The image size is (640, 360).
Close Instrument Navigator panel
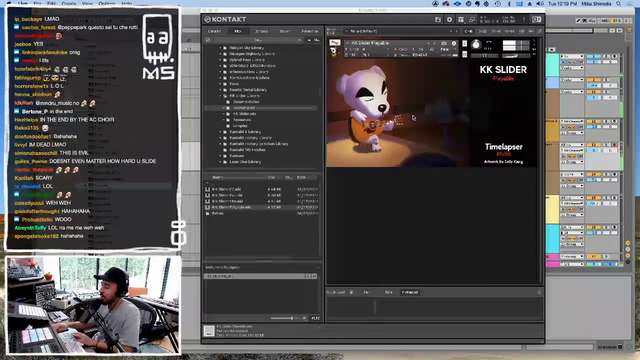(x=318, y=267)
